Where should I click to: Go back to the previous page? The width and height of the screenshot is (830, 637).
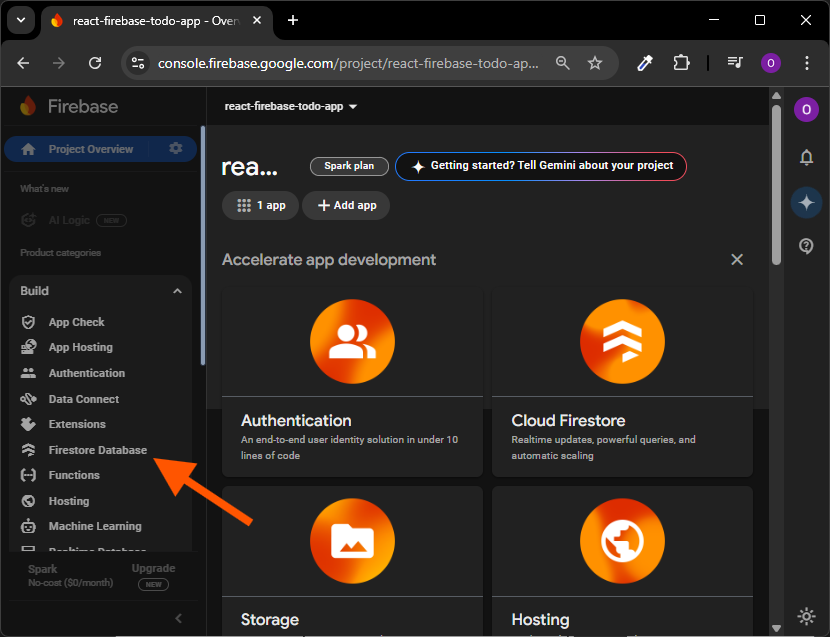(x=23, y=64)
